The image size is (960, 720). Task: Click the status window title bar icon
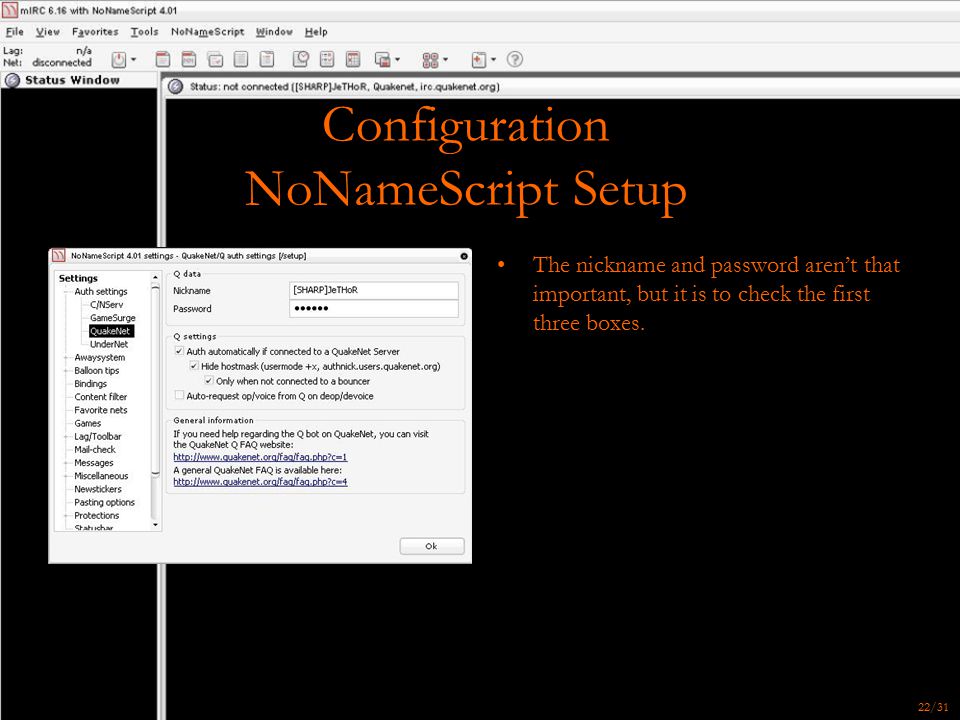pos(176,87)
